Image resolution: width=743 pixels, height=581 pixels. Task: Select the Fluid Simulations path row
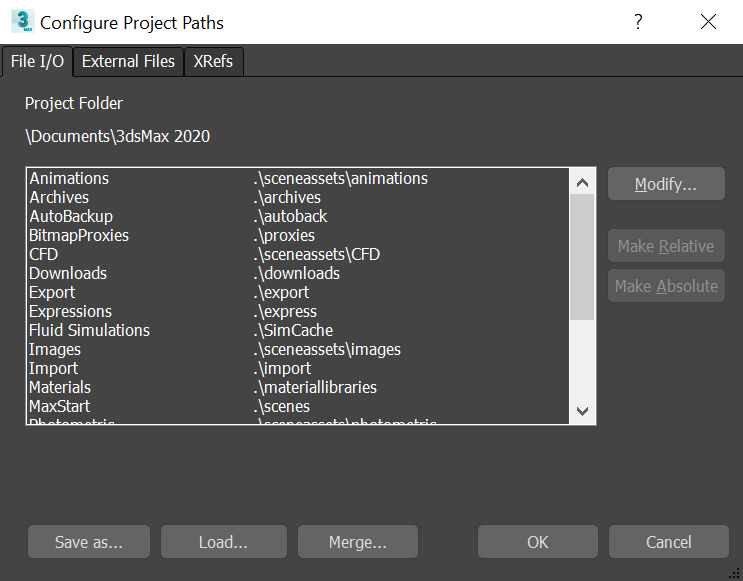[298, 330]
